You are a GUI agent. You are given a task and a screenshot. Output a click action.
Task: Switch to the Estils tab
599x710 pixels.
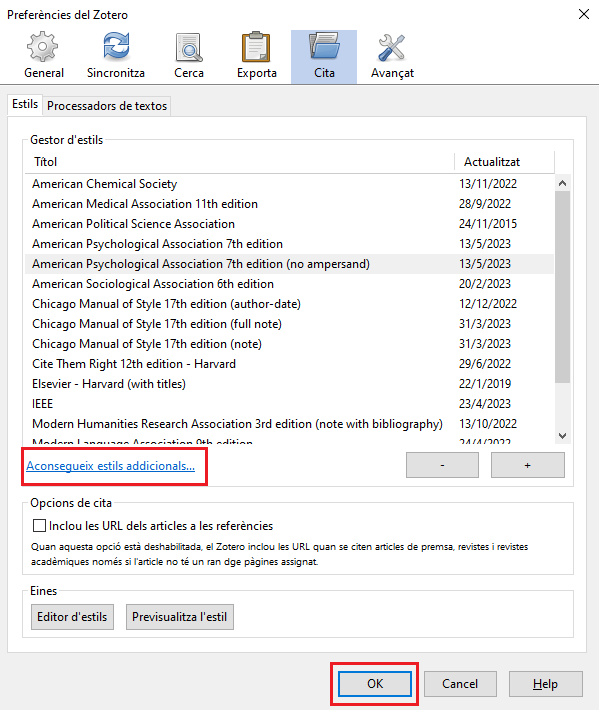(x=25, y=105)
